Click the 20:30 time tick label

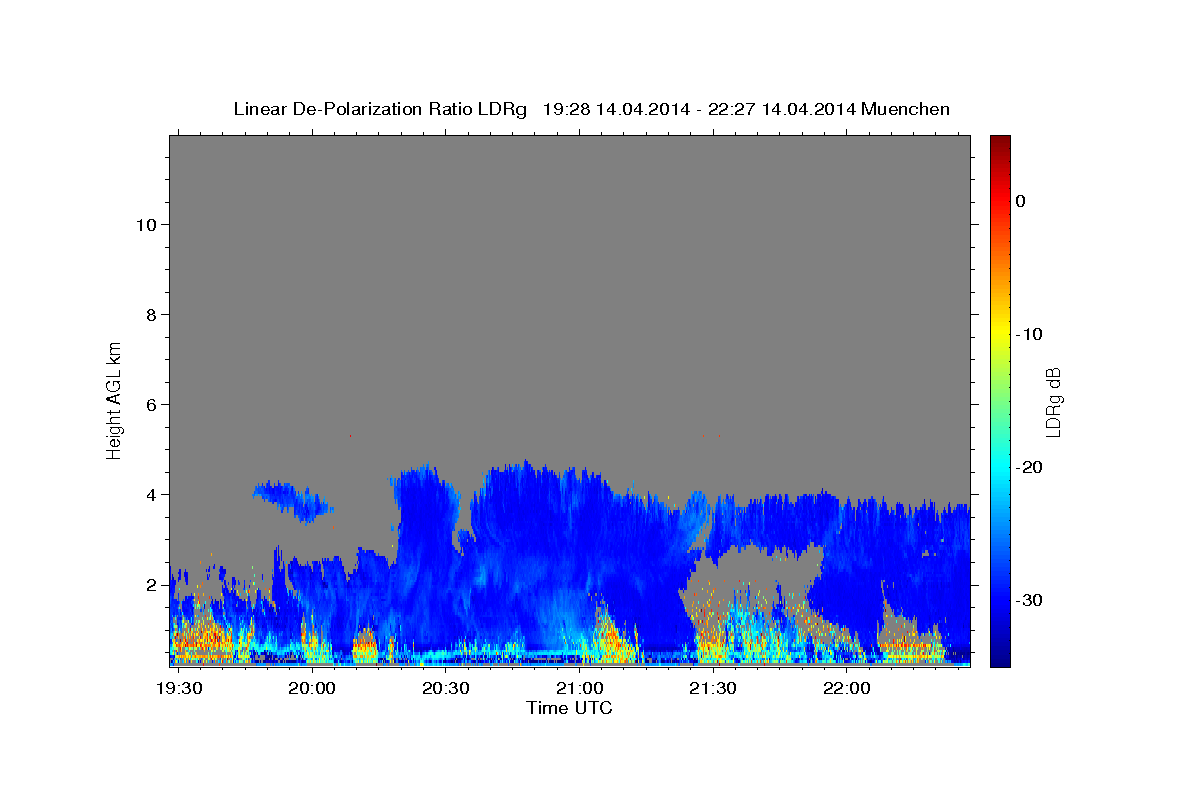coord(446,689)
